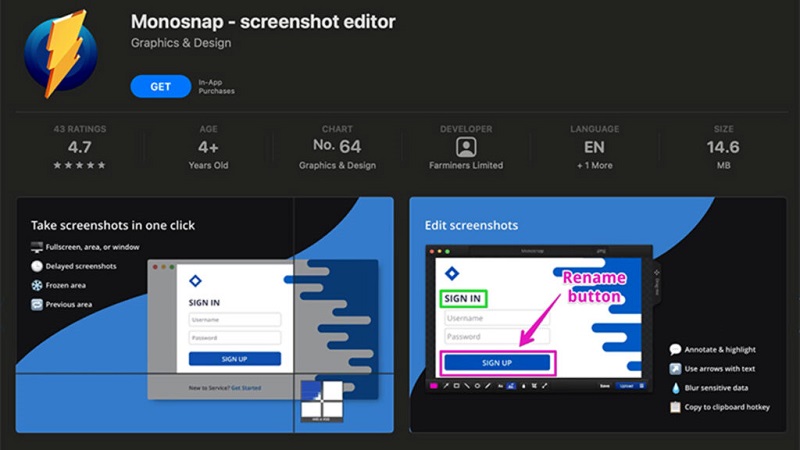
Task: Click SIGN UP button in the Edit screenshots preview
Action: [x=497, y=363]
